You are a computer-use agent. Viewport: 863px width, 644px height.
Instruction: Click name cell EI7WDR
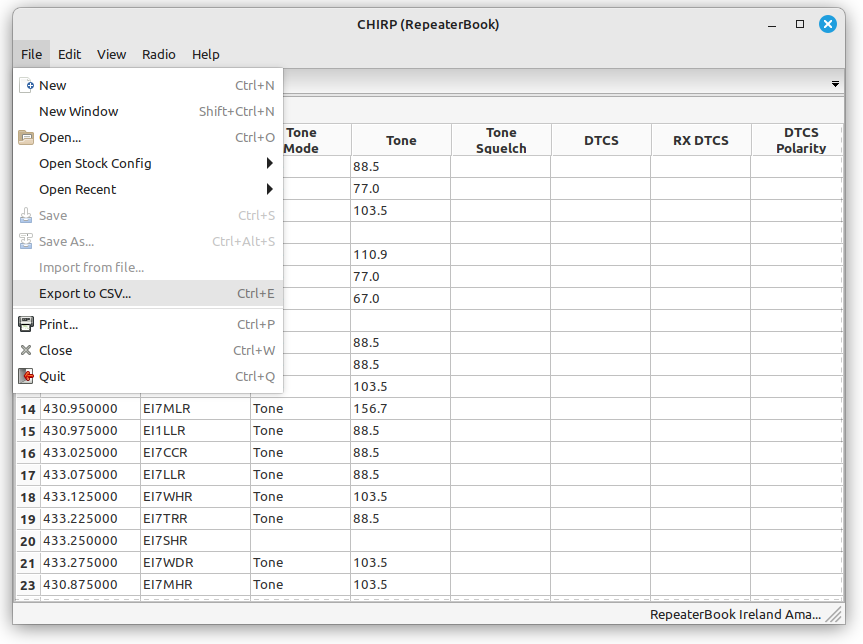[195, 563]
